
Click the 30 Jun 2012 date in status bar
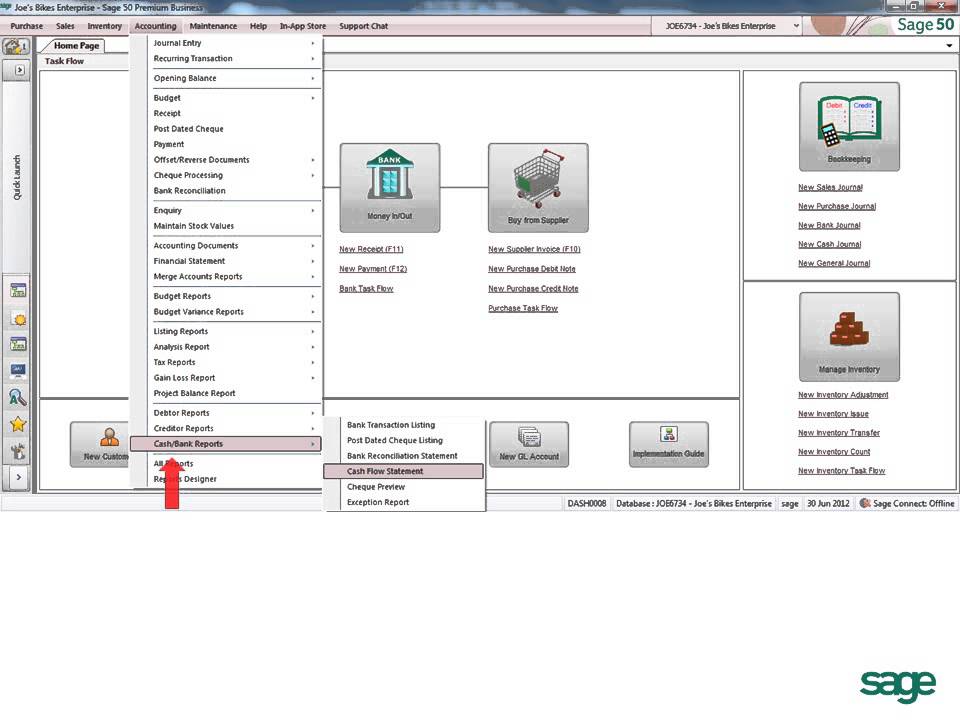828,503
